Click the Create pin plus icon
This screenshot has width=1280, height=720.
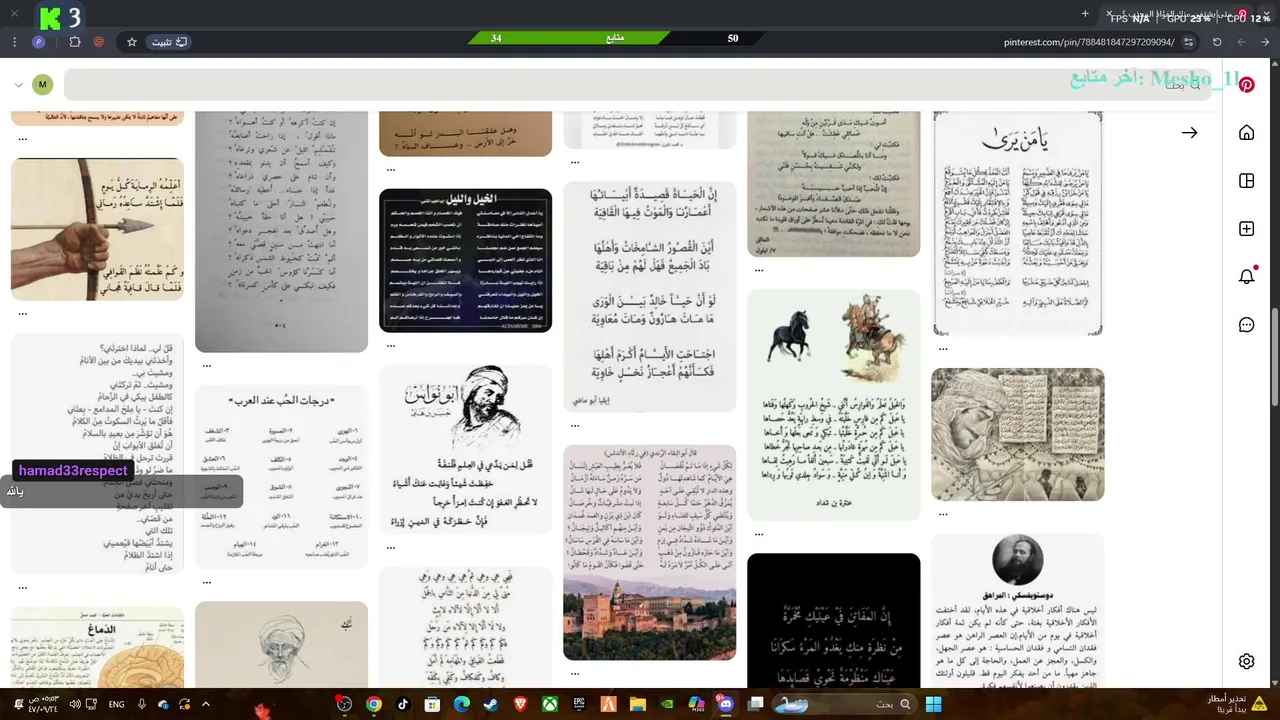click(x=1246, y=229)
